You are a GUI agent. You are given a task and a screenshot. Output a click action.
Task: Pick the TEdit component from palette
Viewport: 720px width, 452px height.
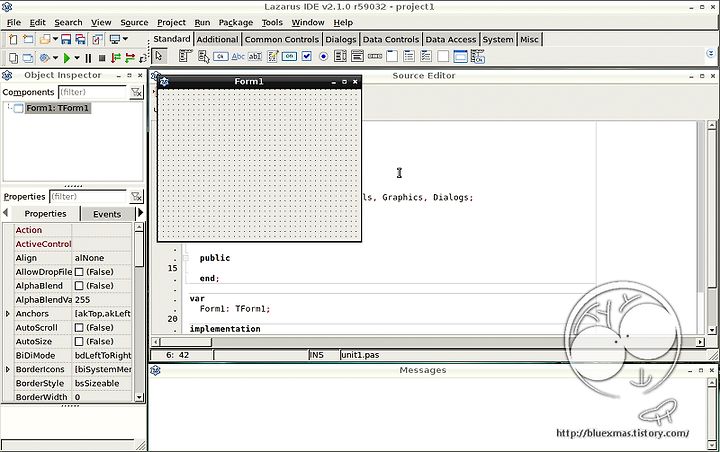[x=255, y=56]
